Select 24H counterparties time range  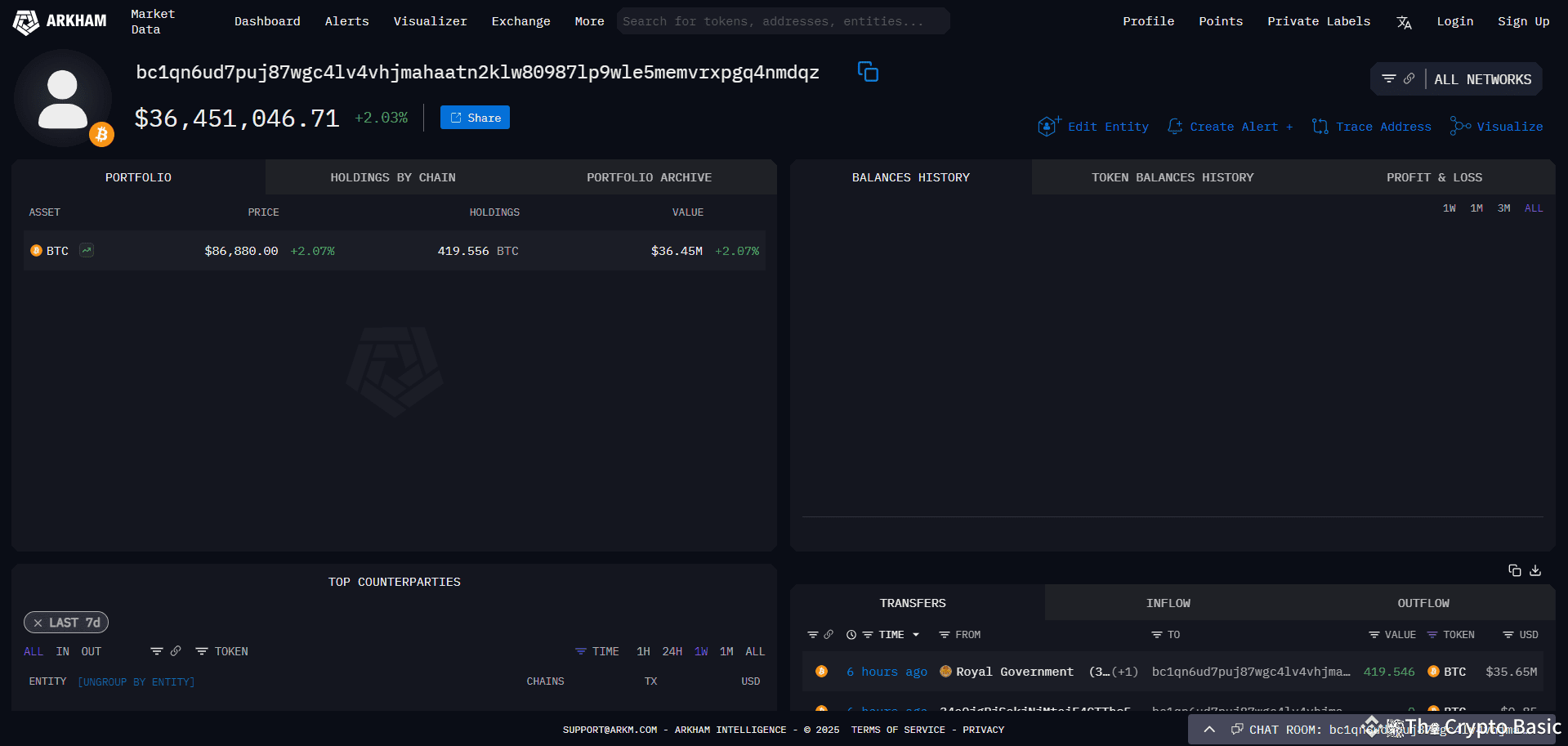tap(672, 651)
